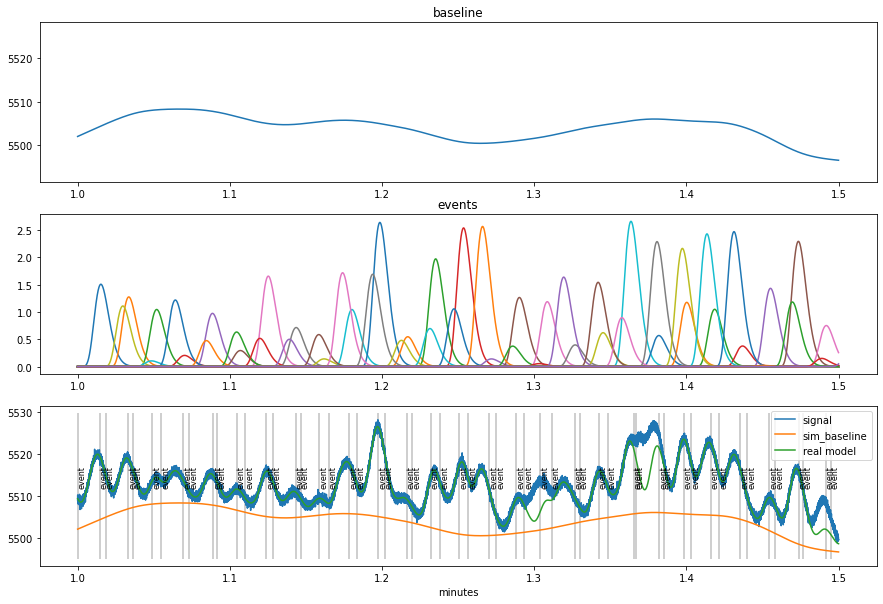Viewport: 883px width, 604px height.
Task: Click the 1.5 x-tick in baseline plot
Action: [839, 193]
